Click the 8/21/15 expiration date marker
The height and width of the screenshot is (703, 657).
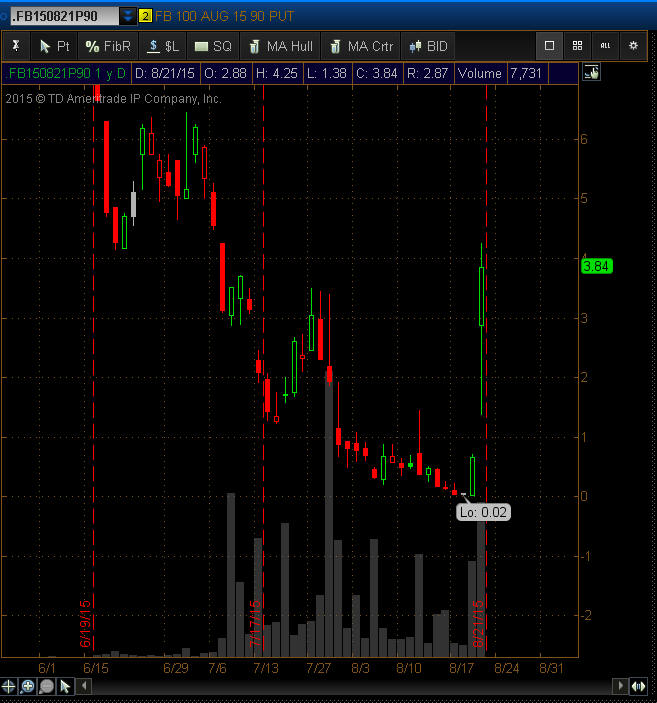[479, 624]
